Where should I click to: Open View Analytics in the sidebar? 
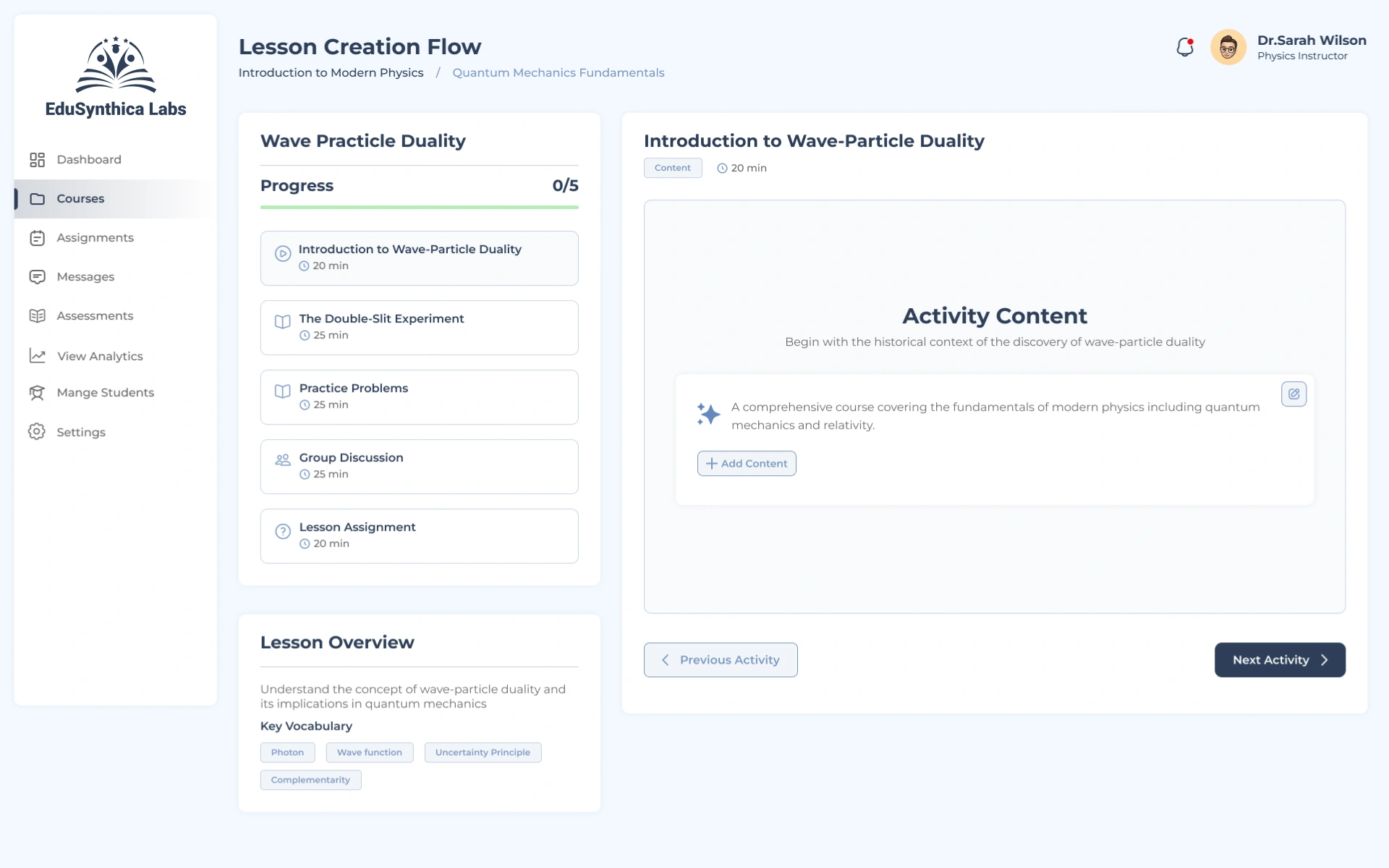100,356
